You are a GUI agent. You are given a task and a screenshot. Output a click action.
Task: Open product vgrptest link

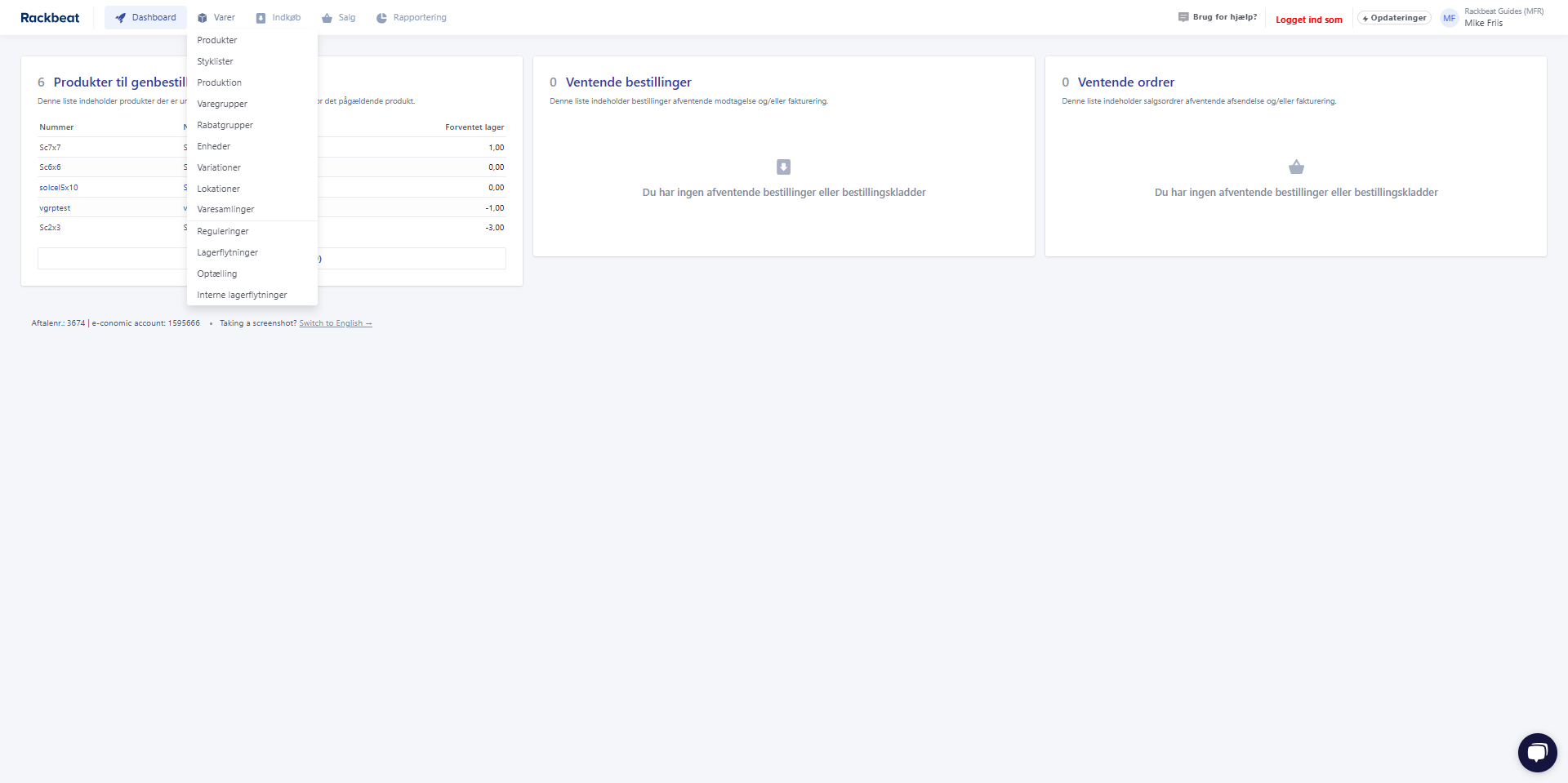[x=55, y=208]
